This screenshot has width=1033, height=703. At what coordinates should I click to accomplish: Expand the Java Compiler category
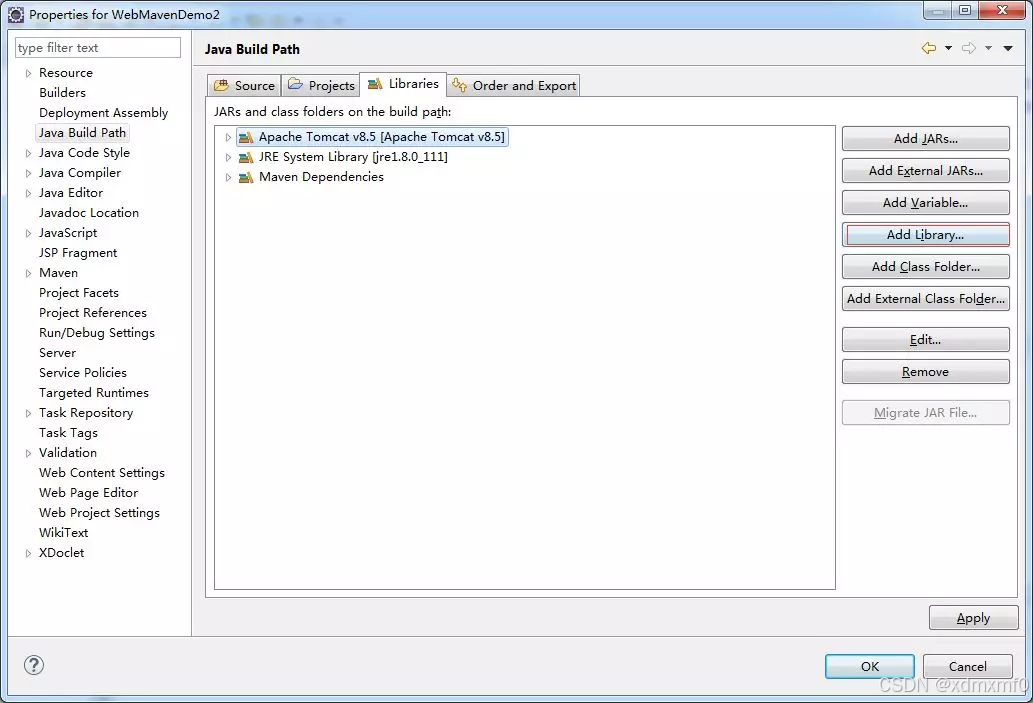(x=28, y=173)
